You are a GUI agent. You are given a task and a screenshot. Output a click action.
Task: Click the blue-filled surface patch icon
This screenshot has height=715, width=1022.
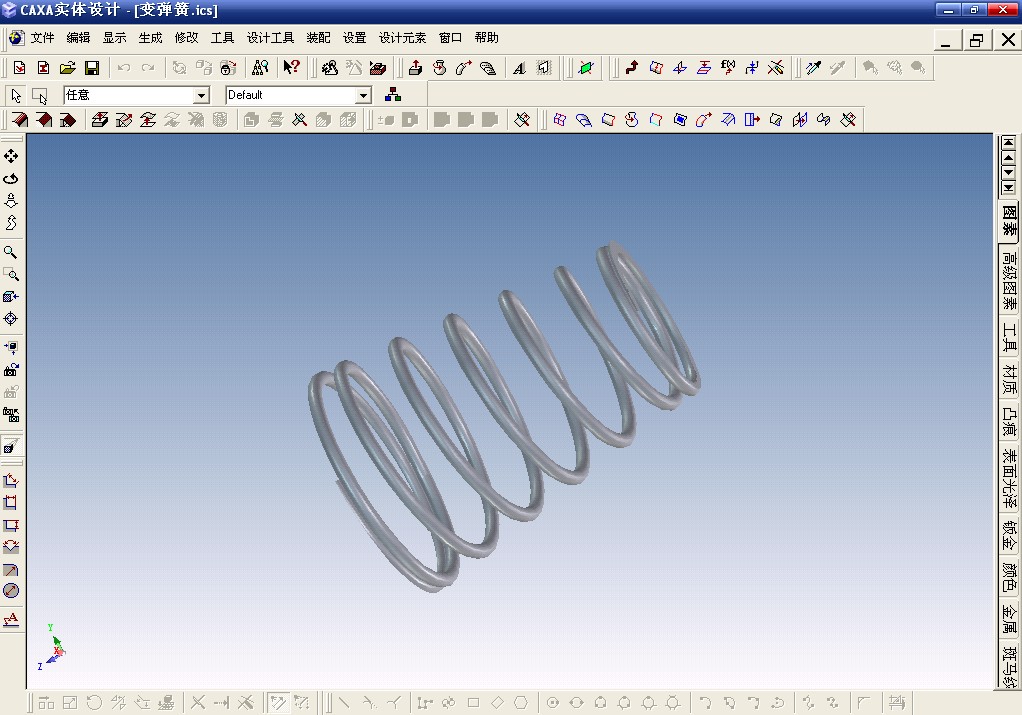680,120
